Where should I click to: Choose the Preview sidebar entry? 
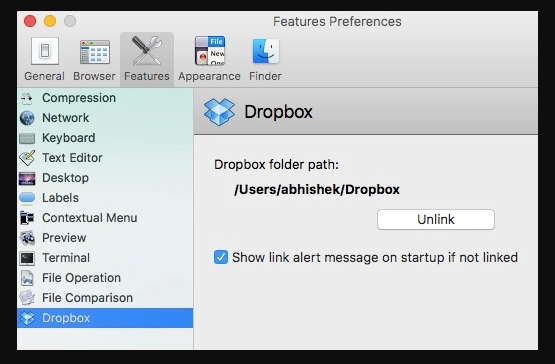[105, 238]
